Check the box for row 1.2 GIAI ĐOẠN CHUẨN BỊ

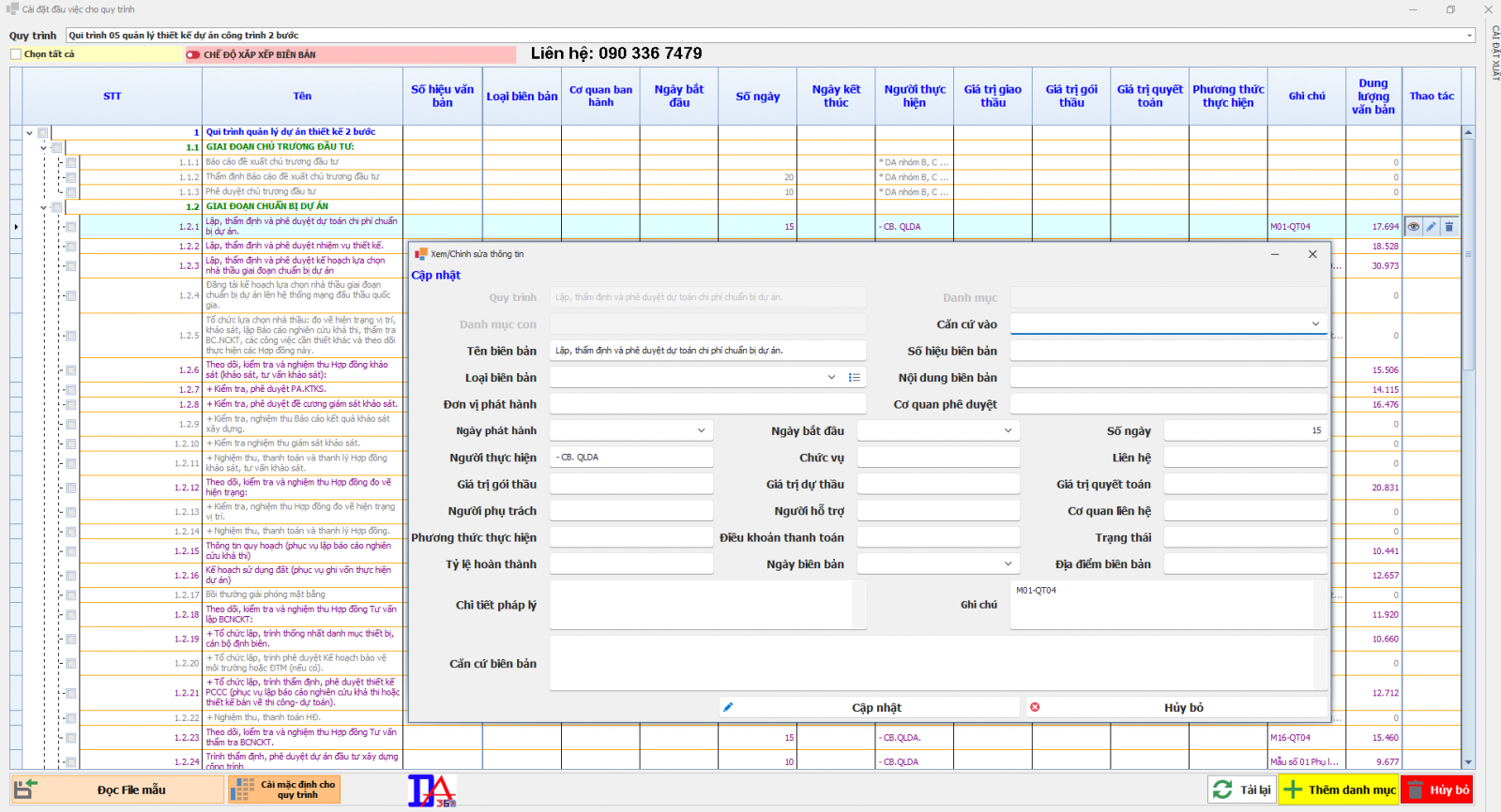pyautogui.click(x=57, y=207)
